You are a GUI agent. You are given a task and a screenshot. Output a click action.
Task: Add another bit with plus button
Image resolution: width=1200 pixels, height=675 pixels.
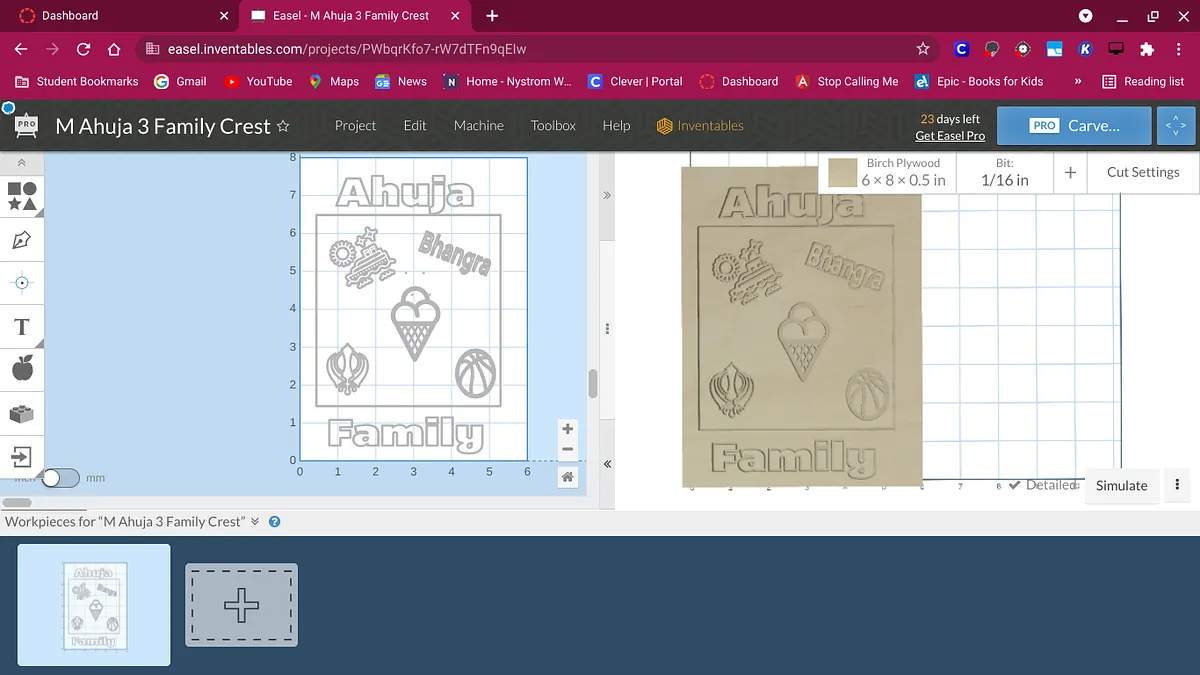(1070, 172)
